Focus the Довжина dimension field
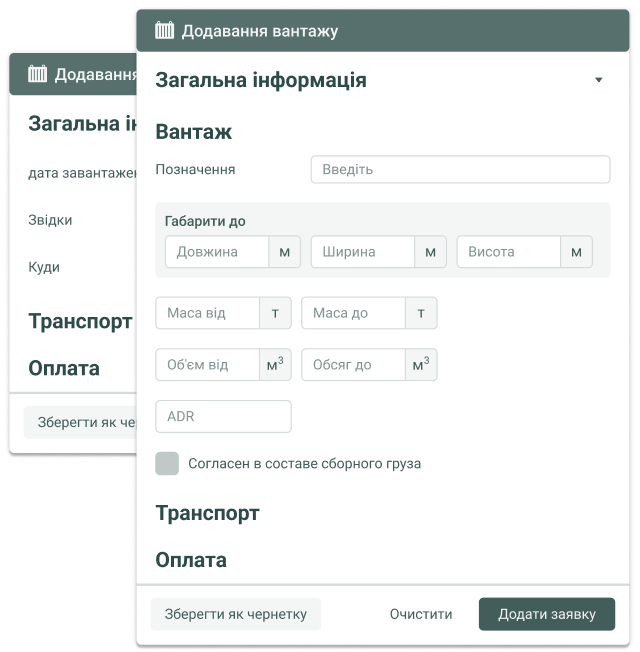Screen dimensions: 640x652 [217, 252]
